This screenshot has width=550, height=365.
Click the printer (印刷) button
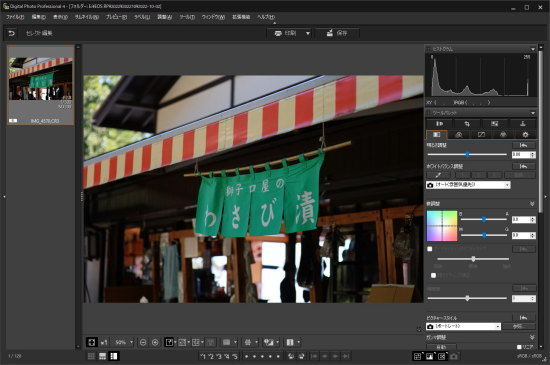pyautogui.click(x=286, y=33)
